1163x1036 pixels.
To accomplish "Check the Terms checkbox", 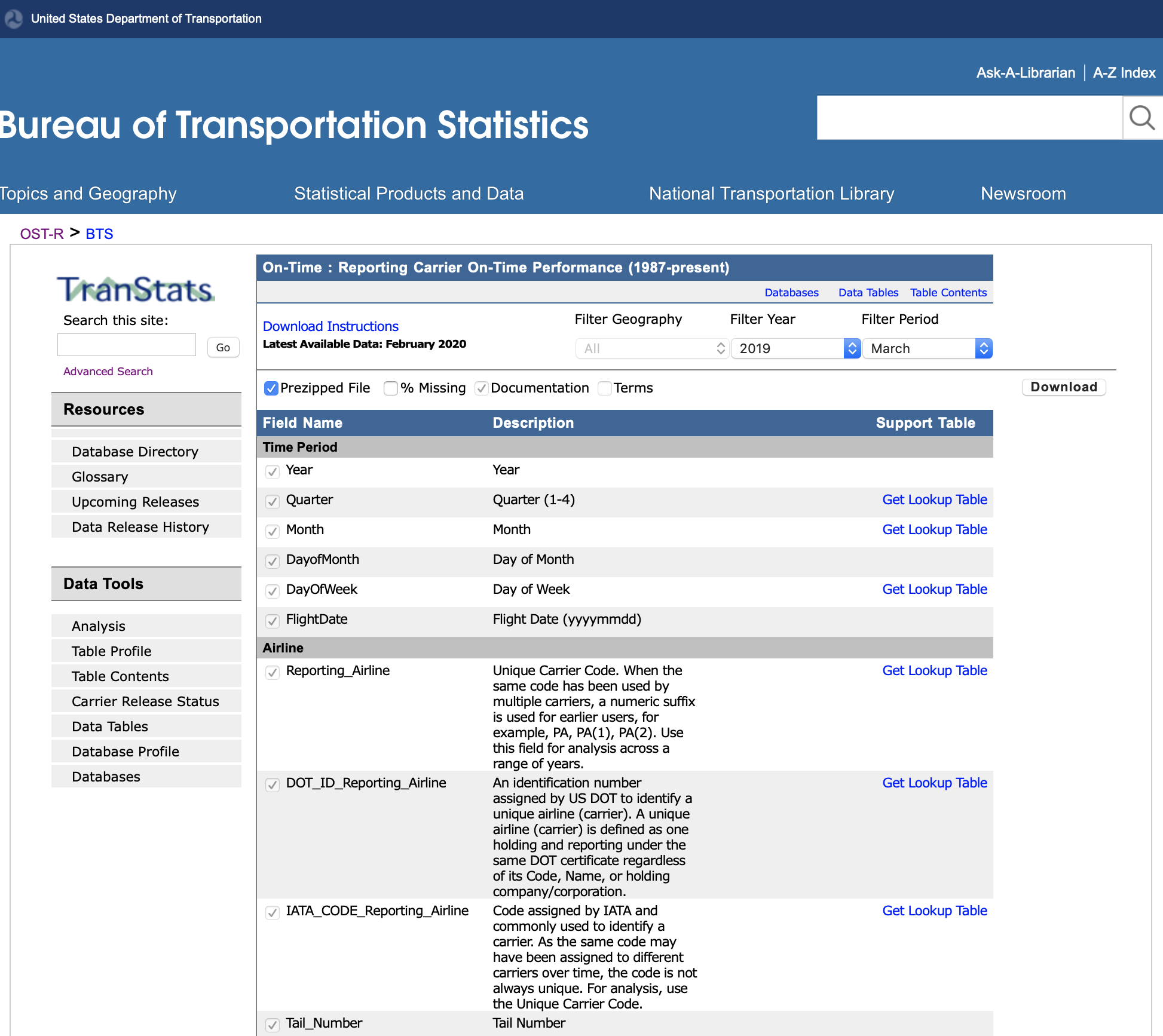I will pyautogui.click(x=605, y=388).
